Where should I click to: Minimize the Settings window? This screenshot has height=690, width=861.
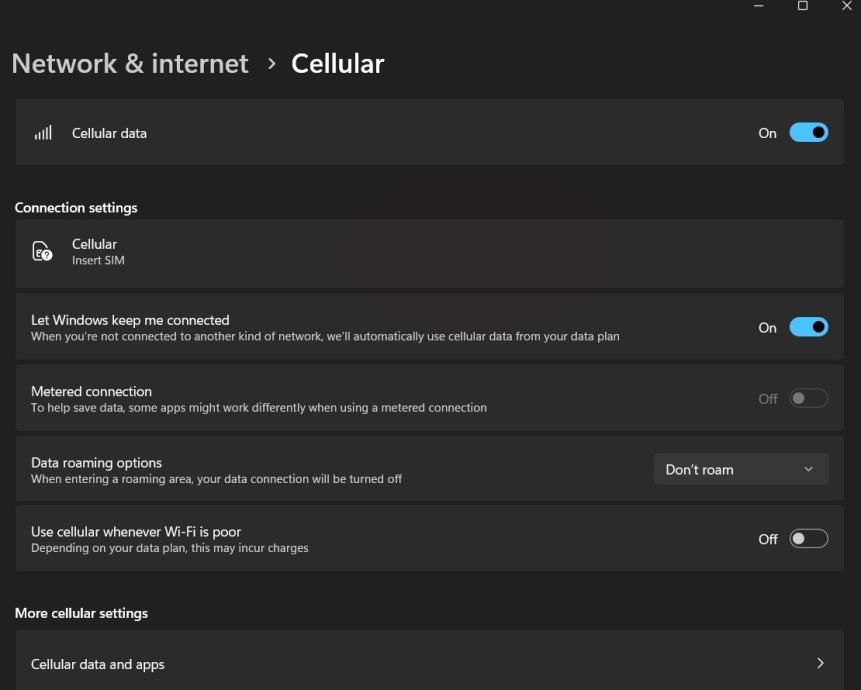[758, 7]
